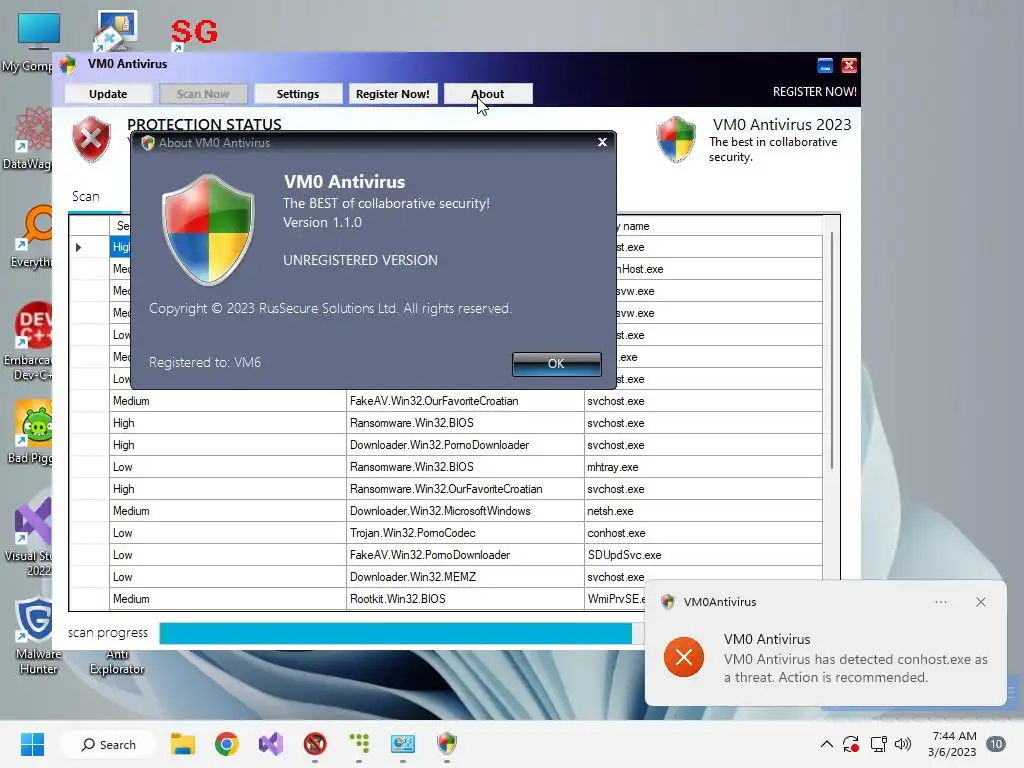This screenshot has height=768, width=1024.
Task: Dismiss the VM0Antivirus notification
Action: 980,602
